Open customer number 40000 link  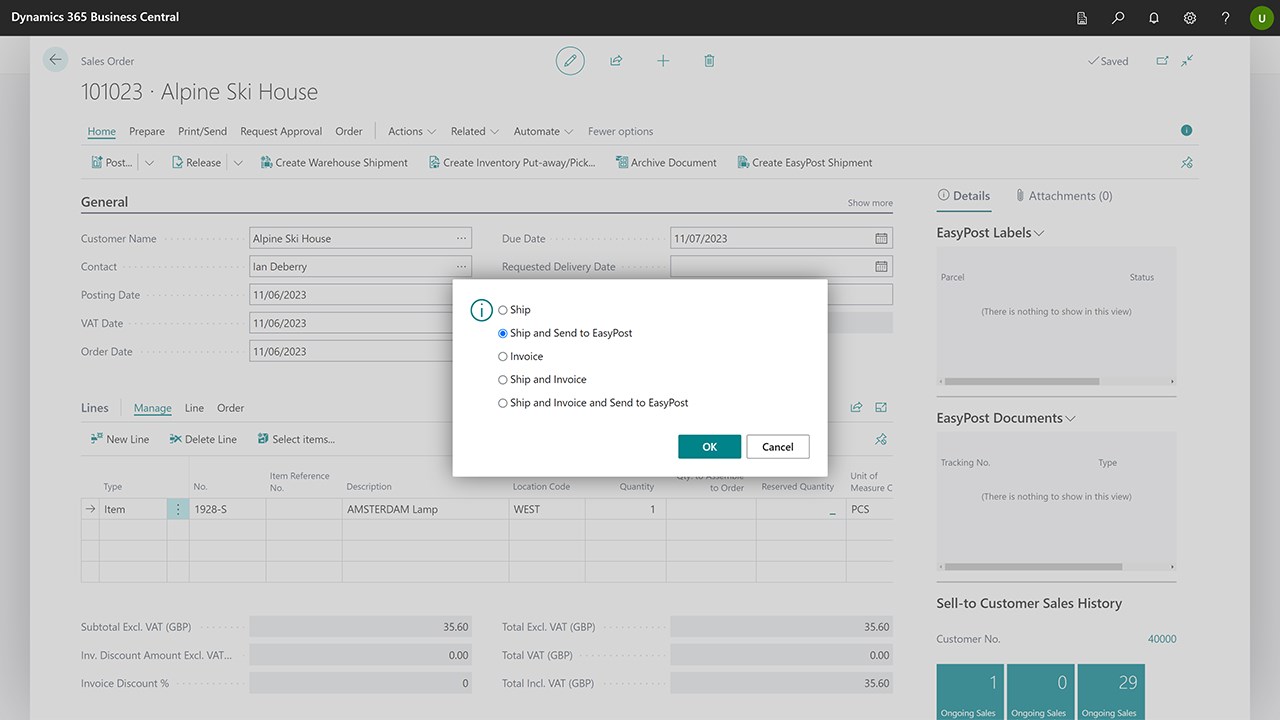pos(1162,639)
